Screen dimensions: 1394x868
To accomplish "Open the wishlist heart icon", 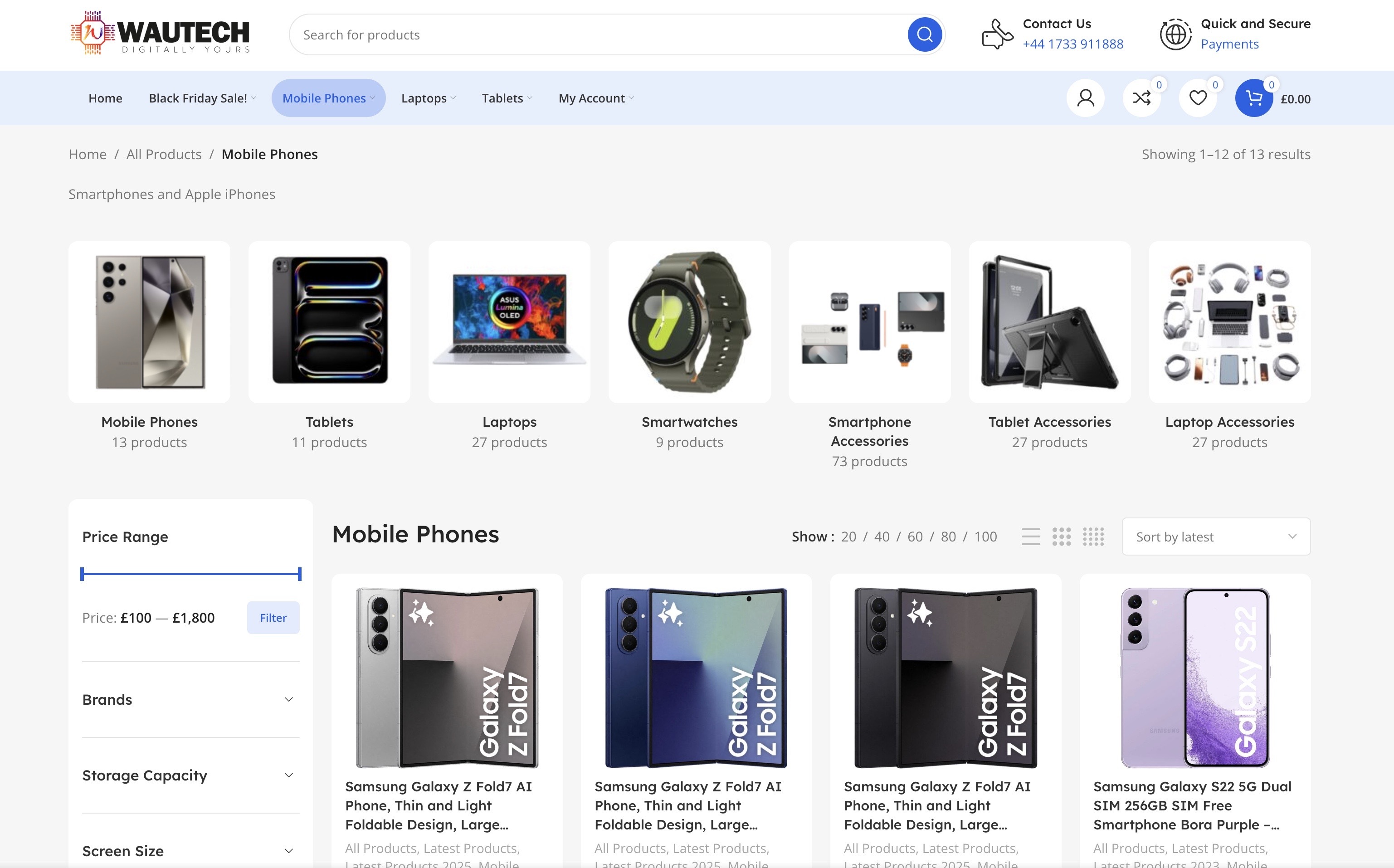I will click(1197, 98).
